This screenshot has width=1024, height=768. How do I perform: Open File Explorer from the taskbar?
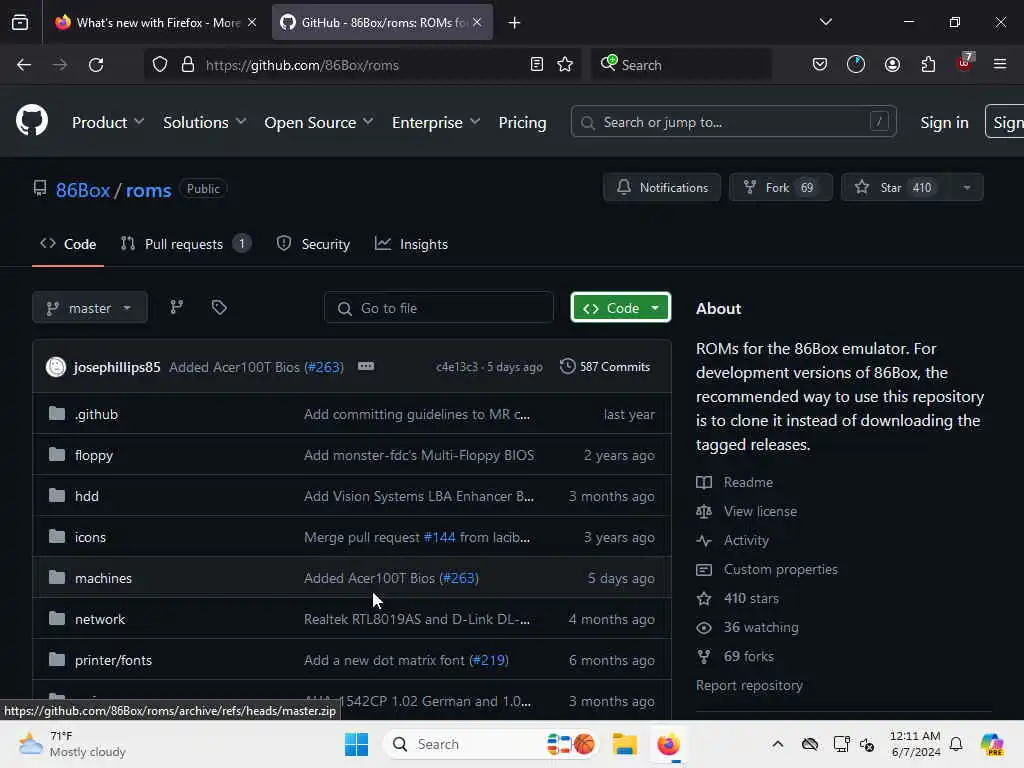[624, 744]
